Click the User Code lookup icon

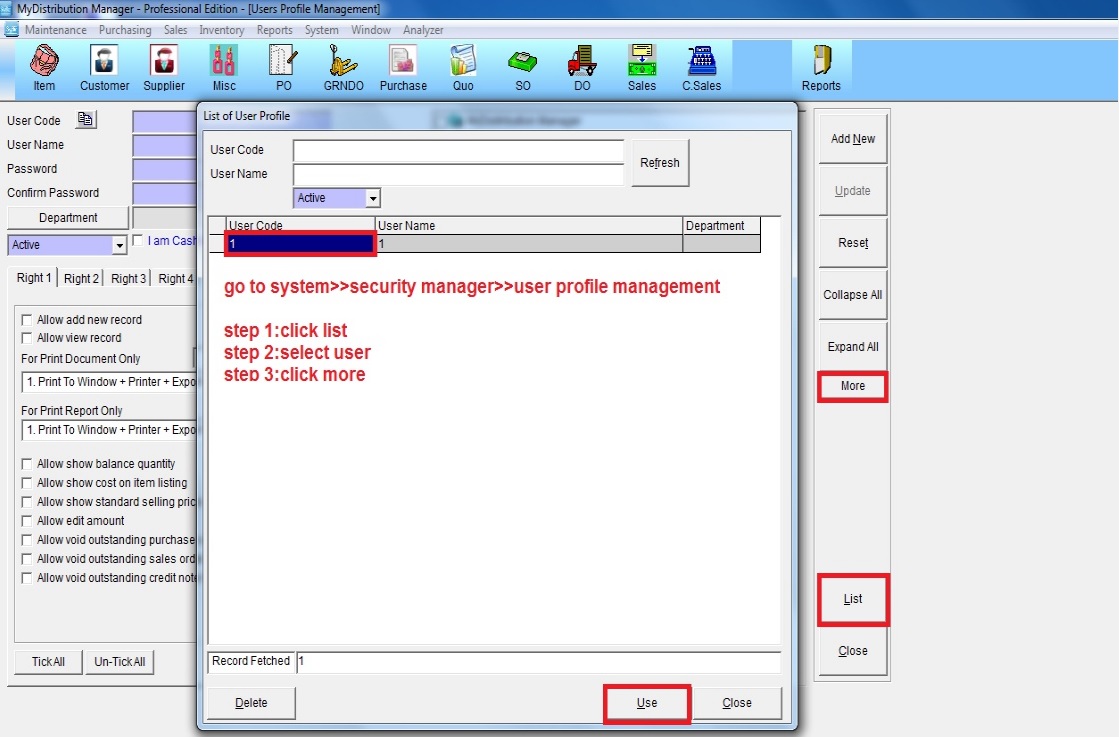tap(85, 120)
